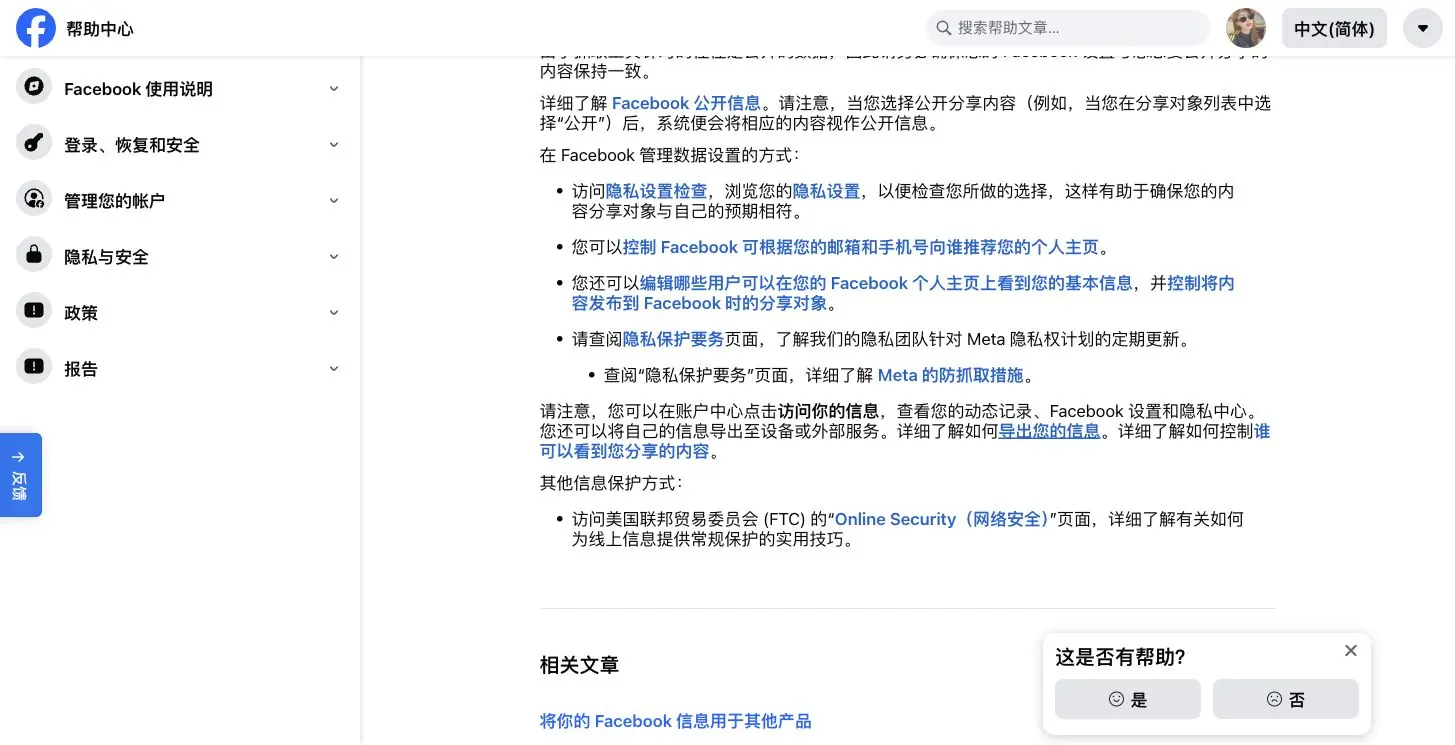Click the 隐私与安全 lock icon
The height and width of the screenshot is (745, 1455).
point(34,255)
